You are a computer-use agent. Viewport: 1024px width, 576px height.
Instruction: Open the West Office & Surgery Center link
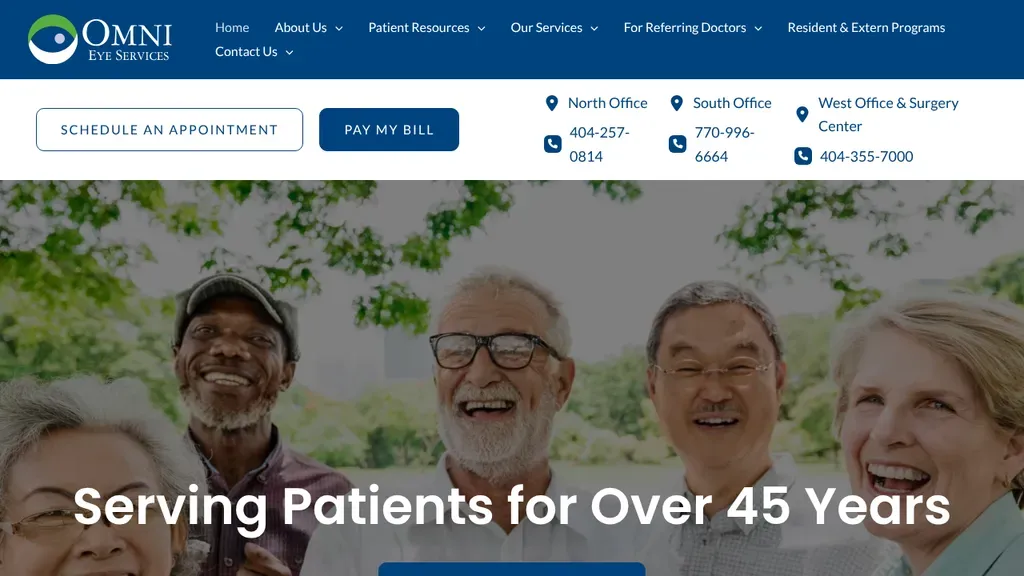click(x=888, y=114)
